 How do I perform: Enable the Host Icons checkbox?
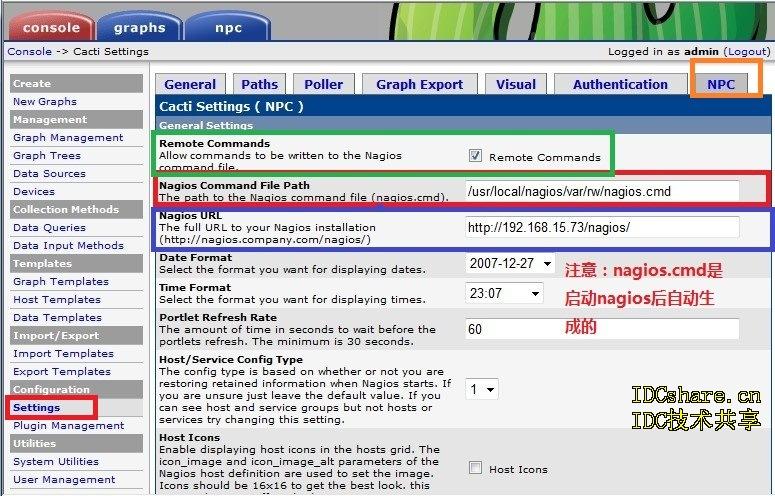[475, 468]
